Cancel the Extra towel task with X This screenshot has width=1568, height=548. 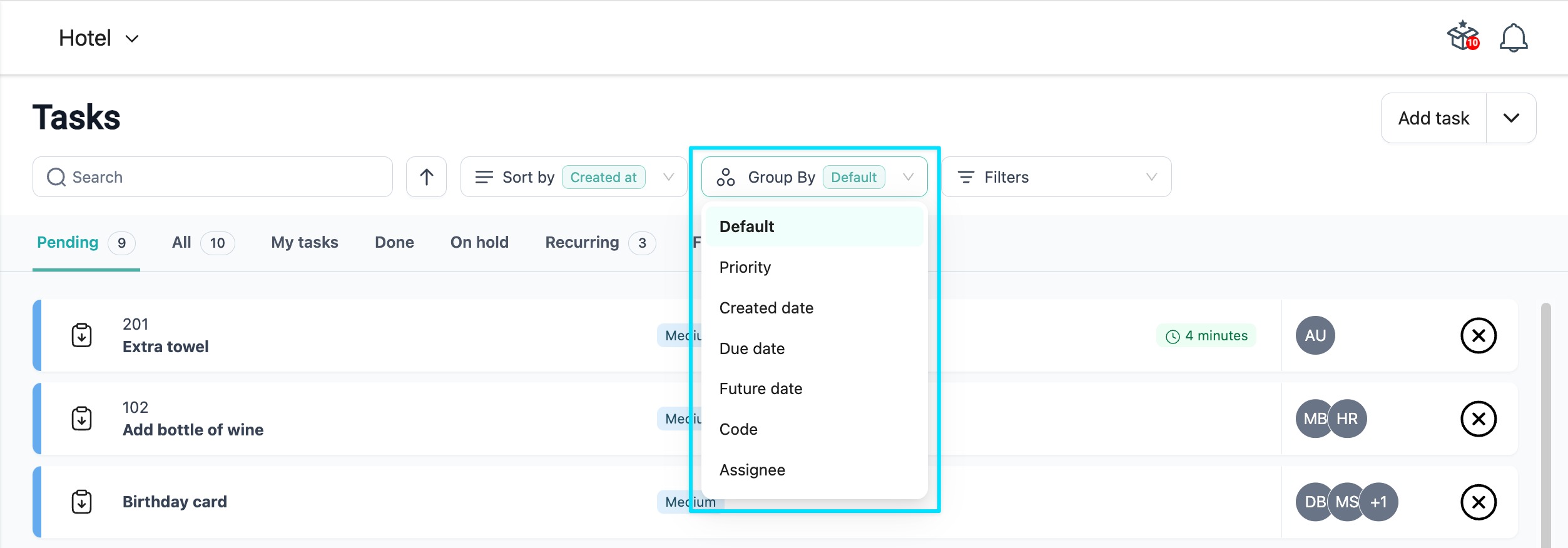pyautogui.click(x=1478, y=336)
